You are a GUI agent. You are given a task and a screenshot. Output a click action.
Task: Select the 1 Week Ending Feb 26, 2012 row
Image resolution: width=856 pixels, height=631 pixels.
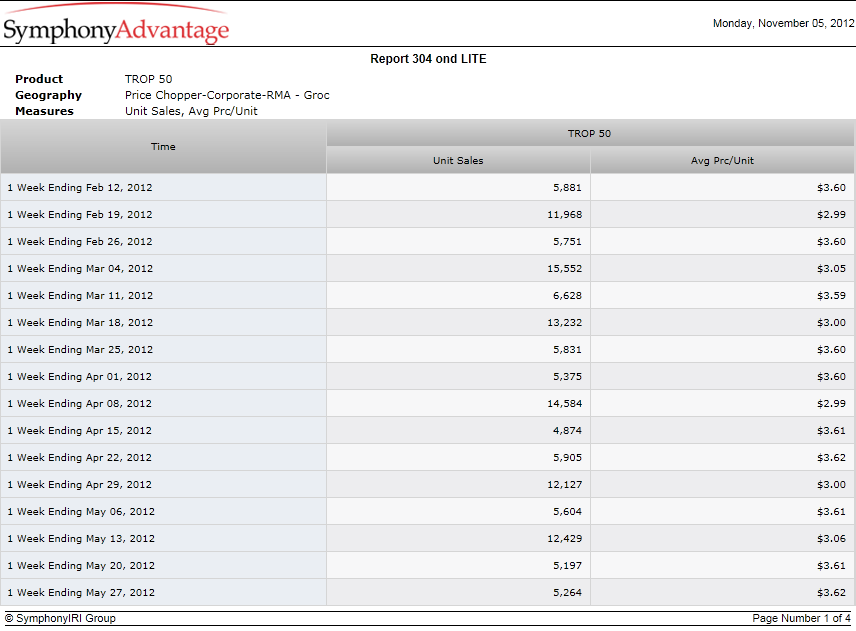point(427,241)
